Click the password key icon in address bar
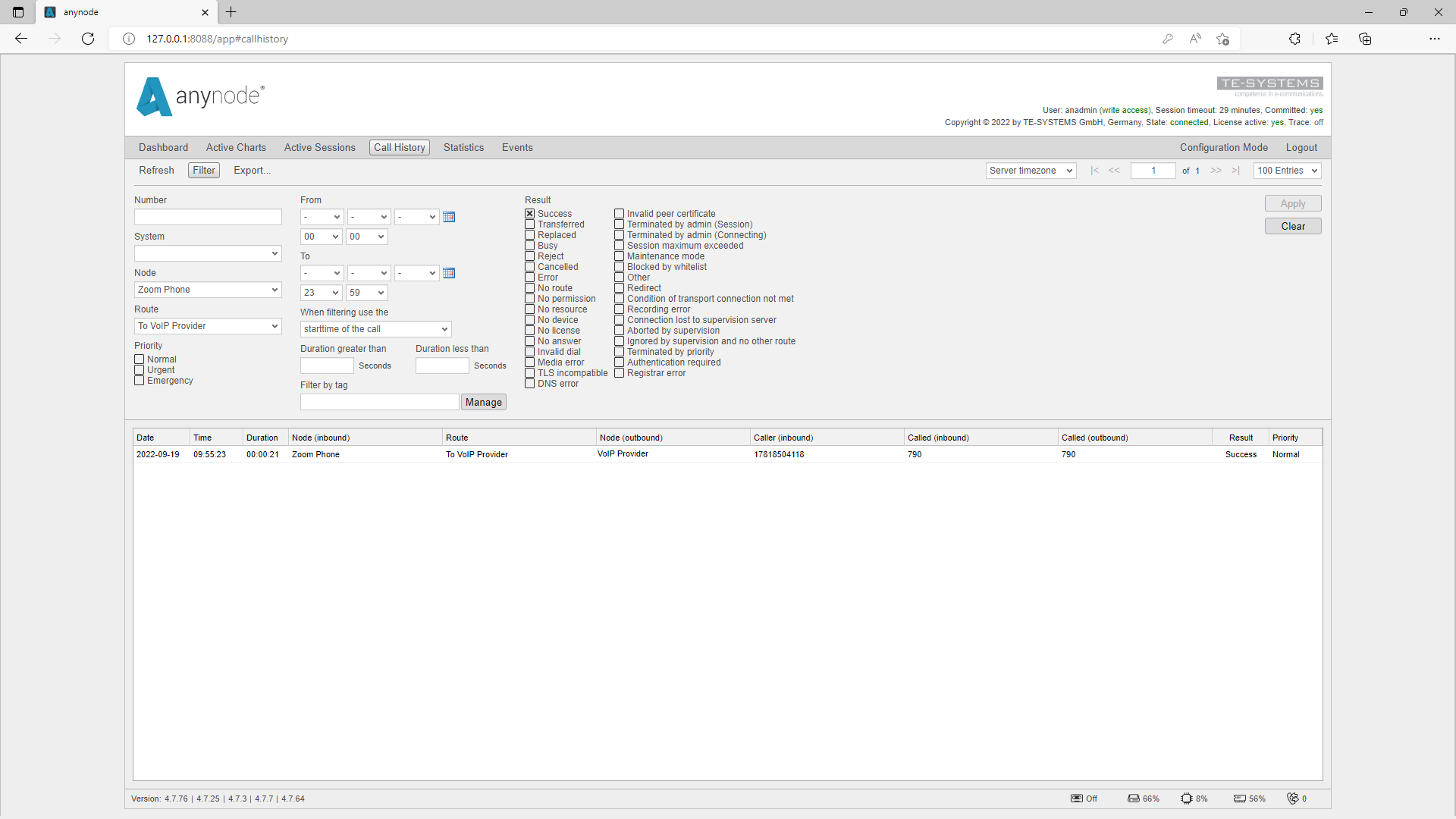Screen dimensions: 1456x819 tap(1168, 39)
